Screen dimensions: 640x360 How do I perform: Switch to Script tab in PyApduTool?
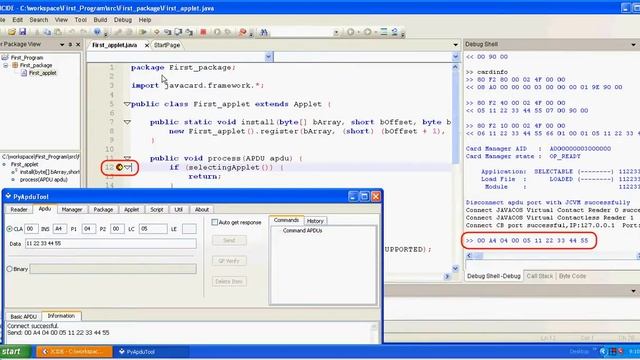pos(157,209)
